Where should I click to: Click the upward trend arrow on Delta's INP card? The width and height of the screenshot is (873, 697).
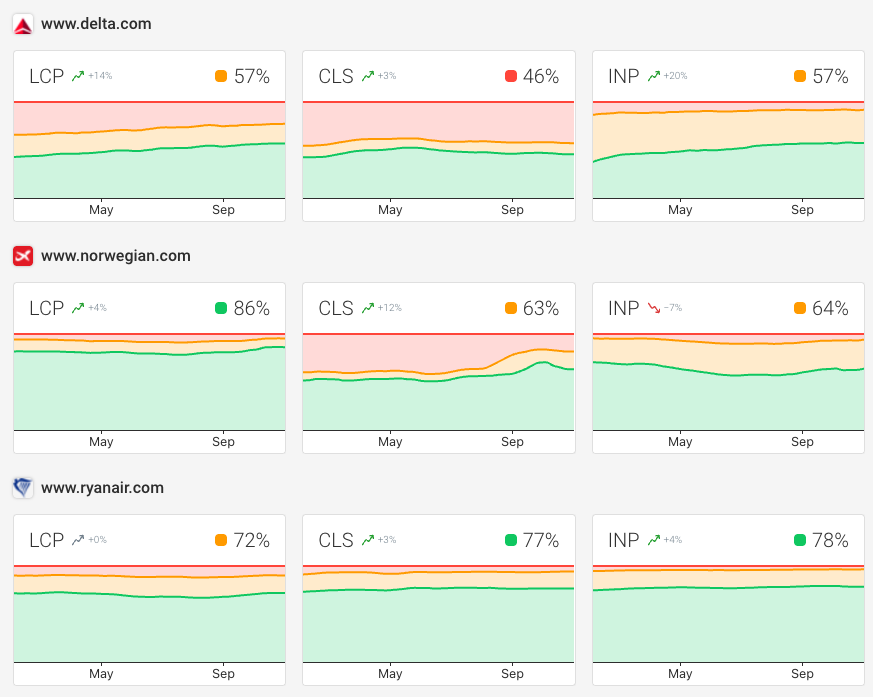(655, 75)
